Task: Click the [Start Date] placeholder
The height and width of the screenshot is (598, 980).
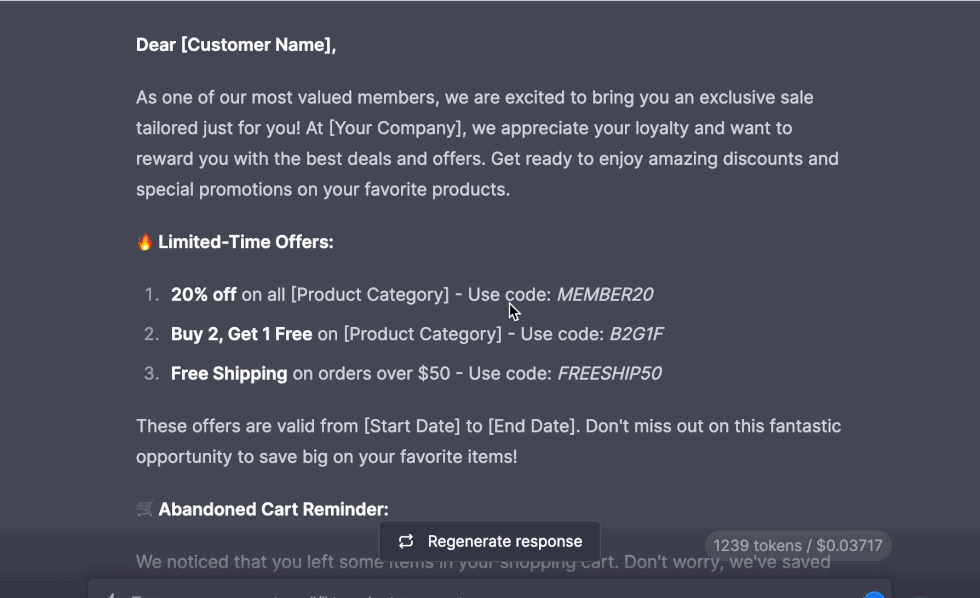Action: (x=411, y=426)
